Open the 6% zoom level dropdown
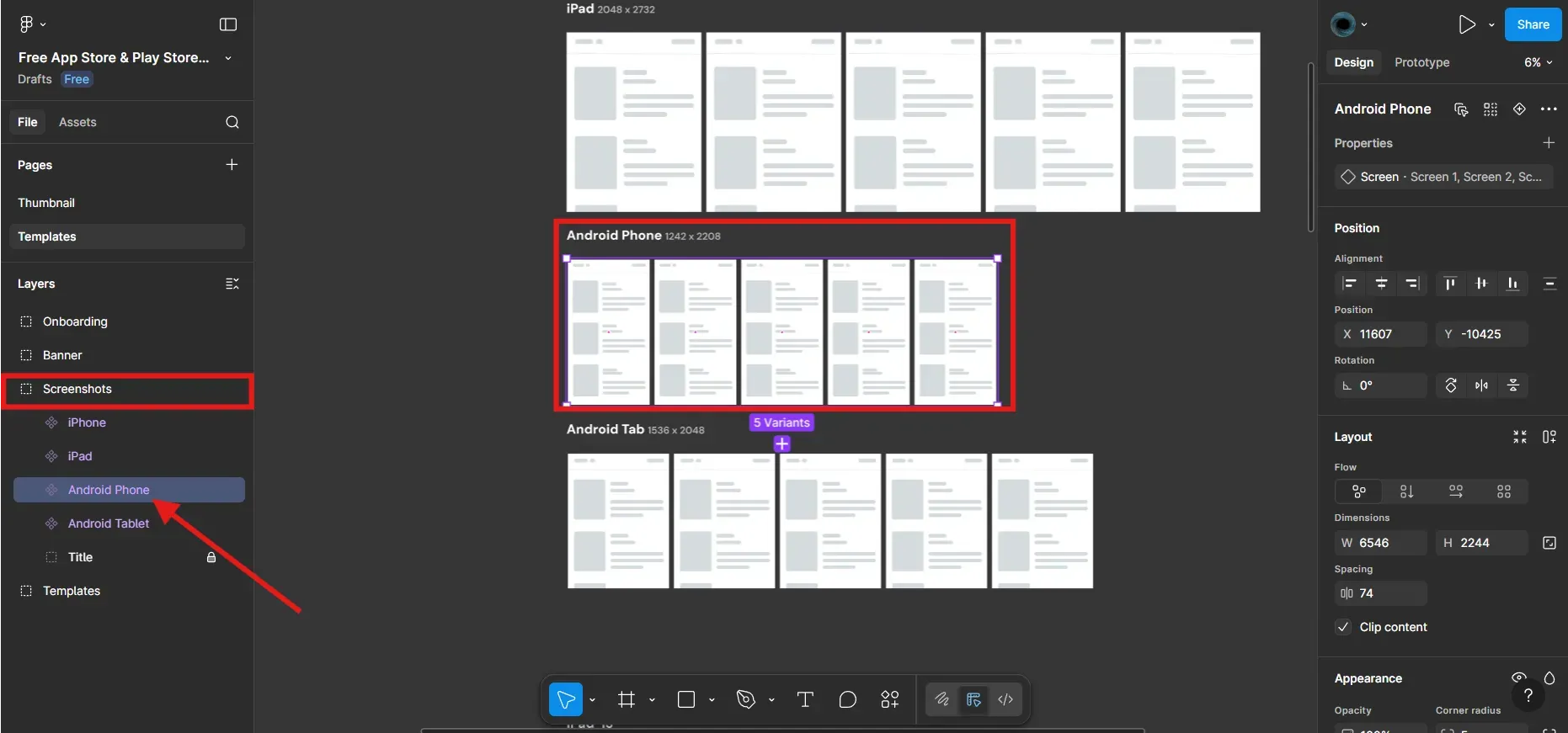This screenshot has width=1568, height=733. tap(1538, 62)
